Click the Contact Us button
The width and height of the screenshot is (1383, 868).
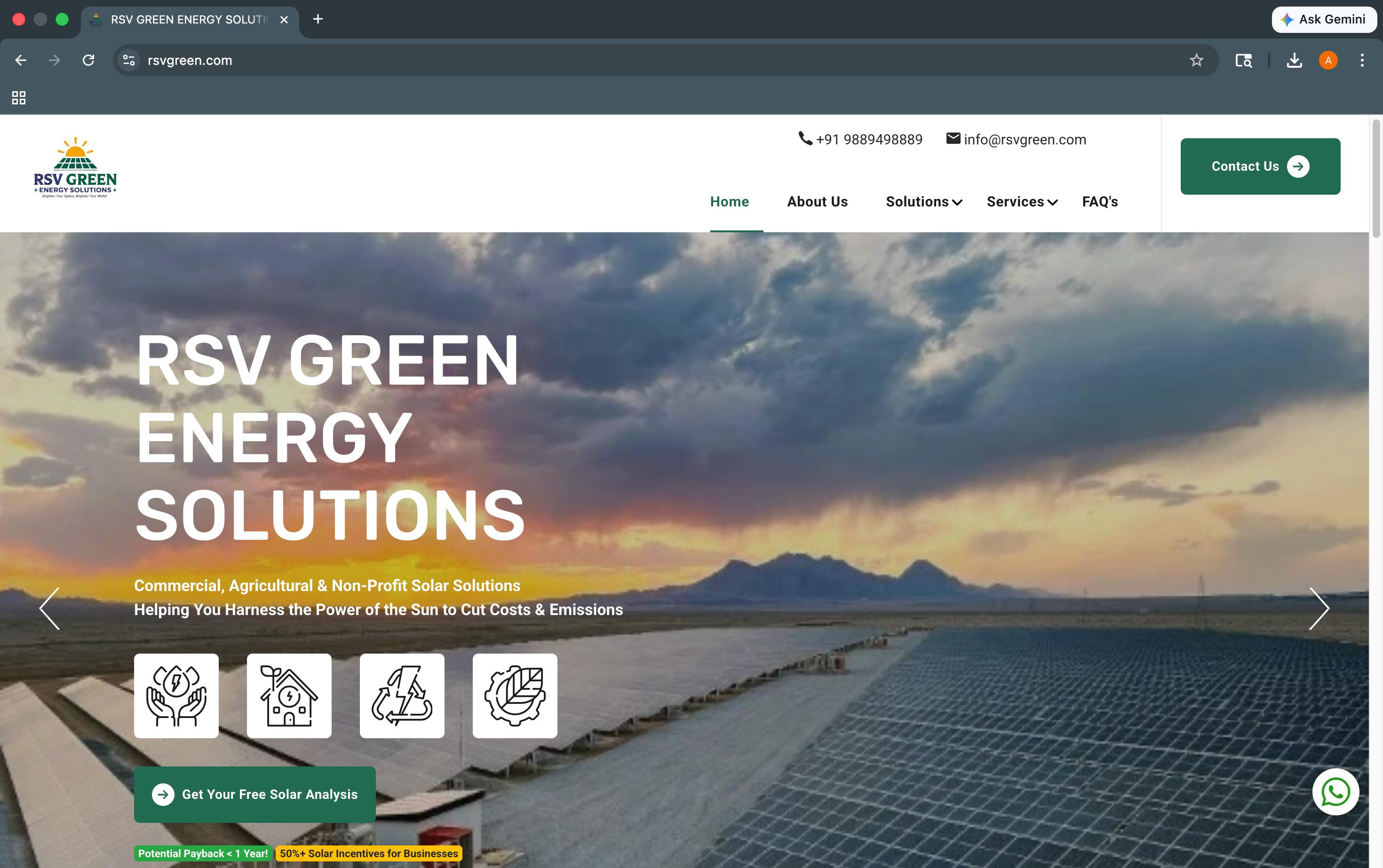click(1260, 166)
